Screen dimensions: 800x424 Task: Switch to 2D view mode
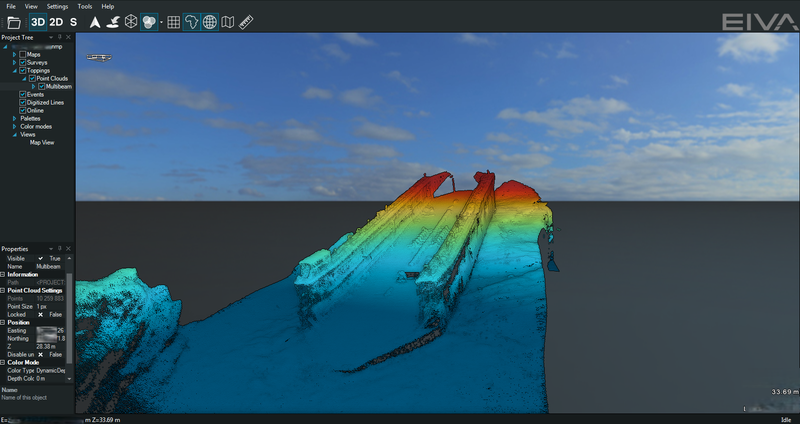pyautogui.click(x=57, y=21)
